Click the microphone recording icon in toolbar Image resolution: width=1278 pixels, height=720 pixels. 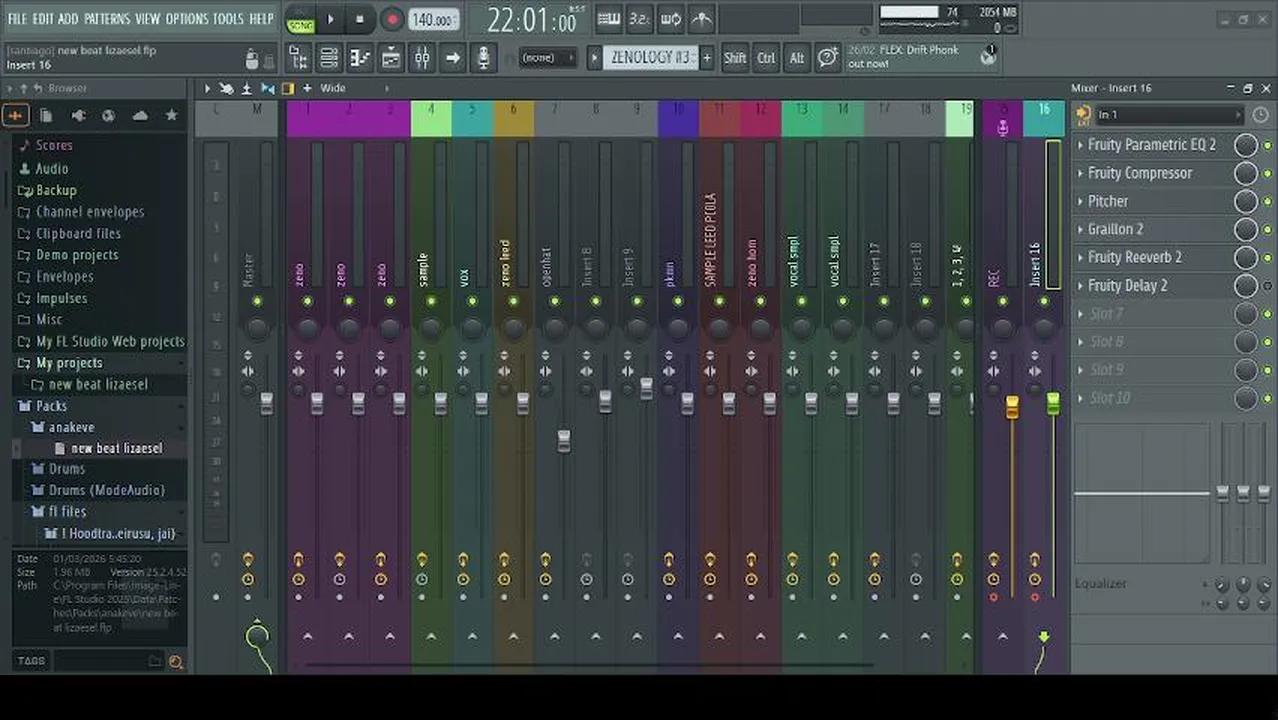click(x=484, y=59)
